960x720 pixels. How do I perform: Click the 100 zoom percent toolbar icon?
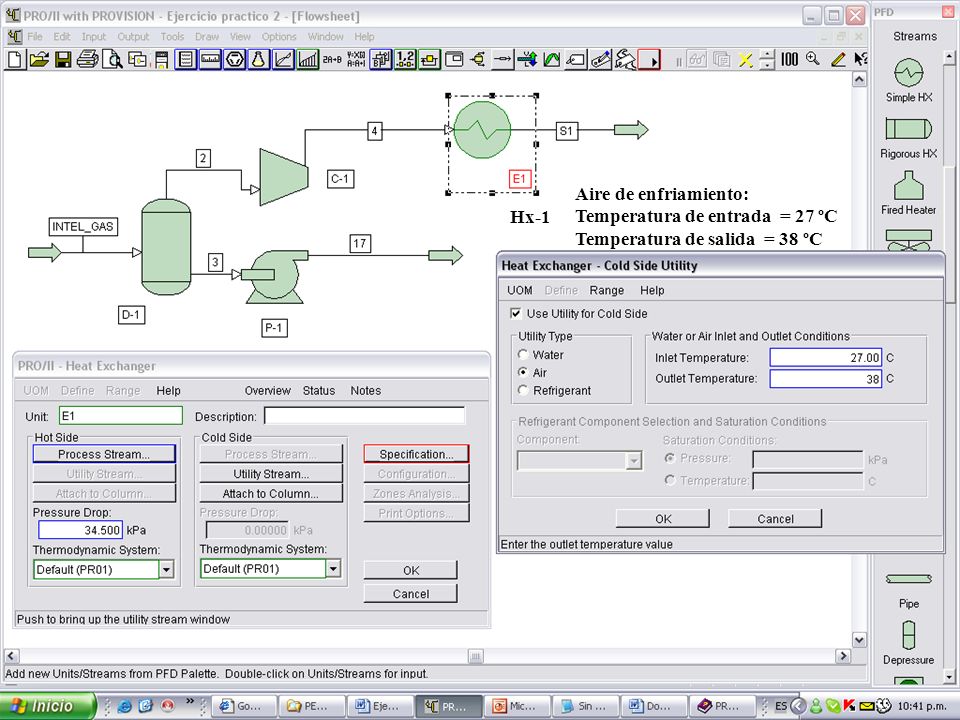coord(789,59)
